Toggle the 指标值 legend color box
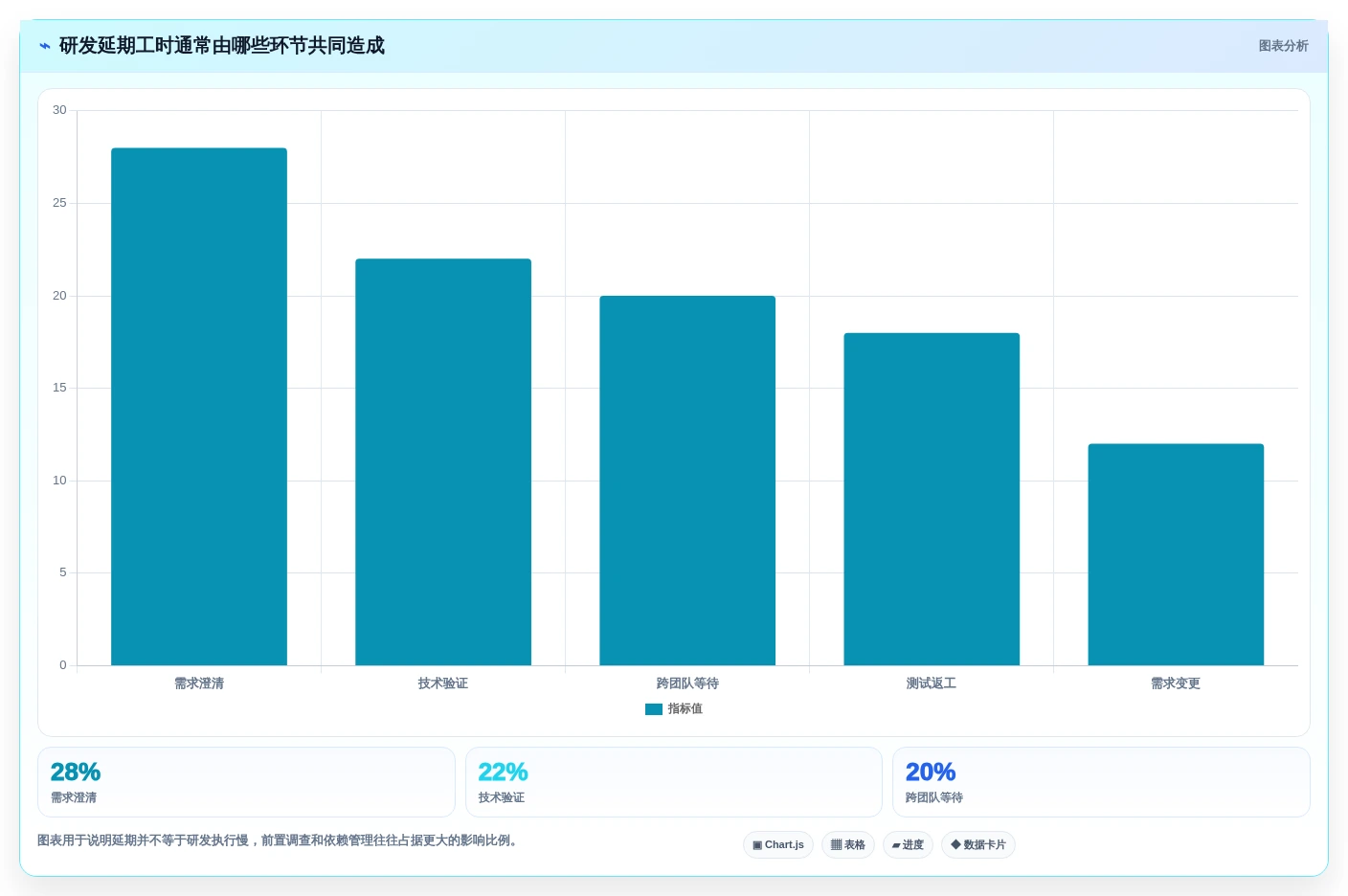Image resolution: width=1348 pixels, height=896 pixels. pos(654,709)
